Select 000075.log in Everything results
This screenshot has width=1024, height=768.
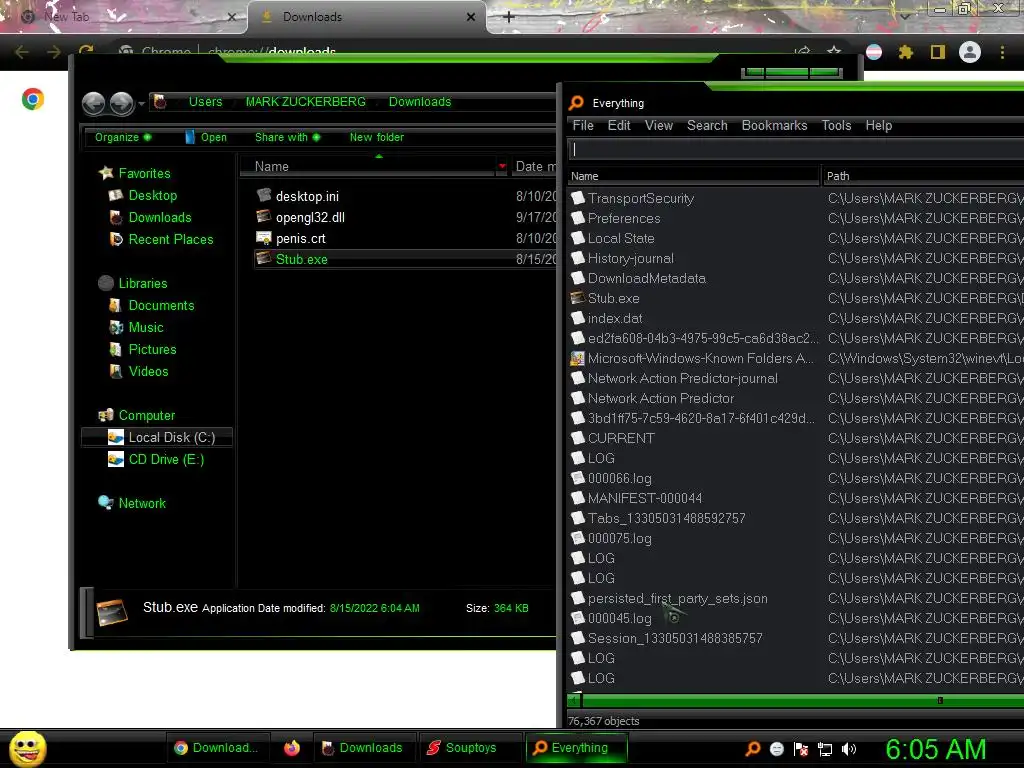coord(619,538)
